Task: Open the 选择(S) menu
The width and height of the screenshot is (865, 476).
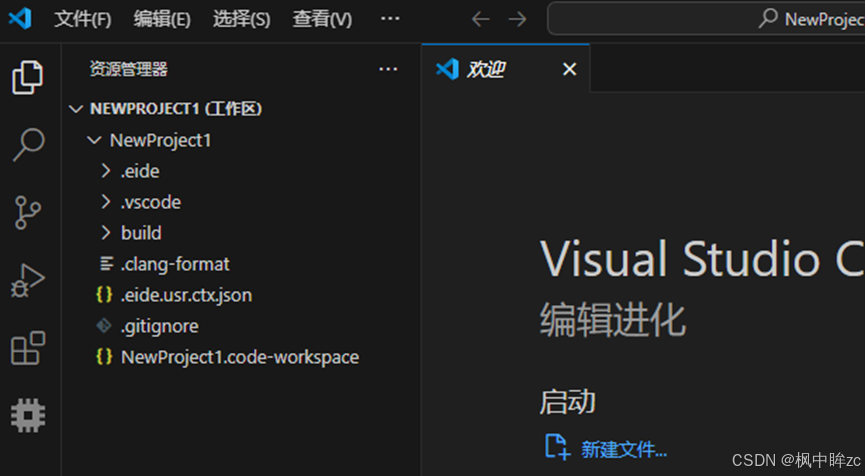Action: (242, 19)
